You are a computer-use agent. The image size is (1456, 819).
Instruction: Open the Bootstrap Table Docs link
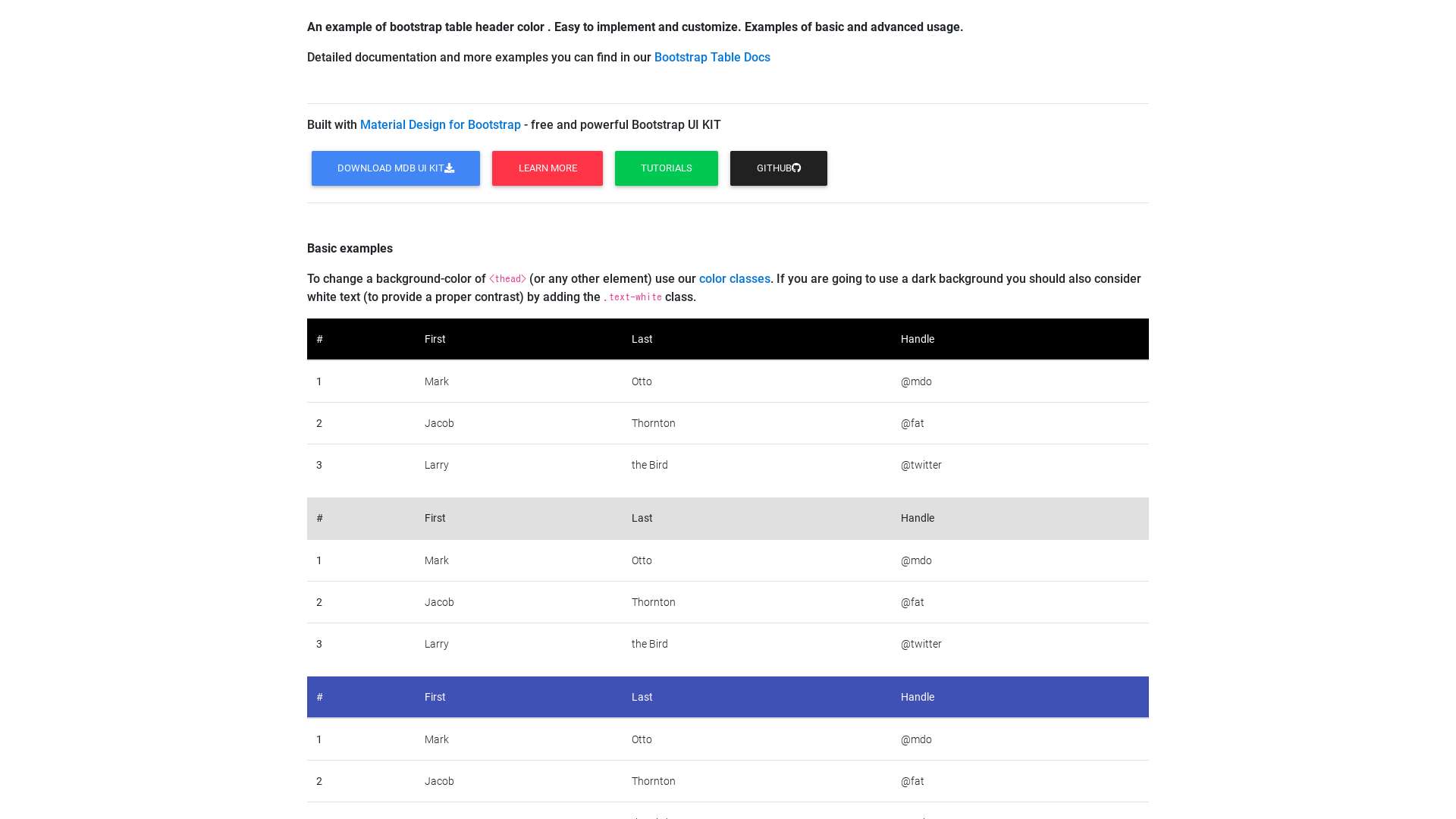(711, 57)
